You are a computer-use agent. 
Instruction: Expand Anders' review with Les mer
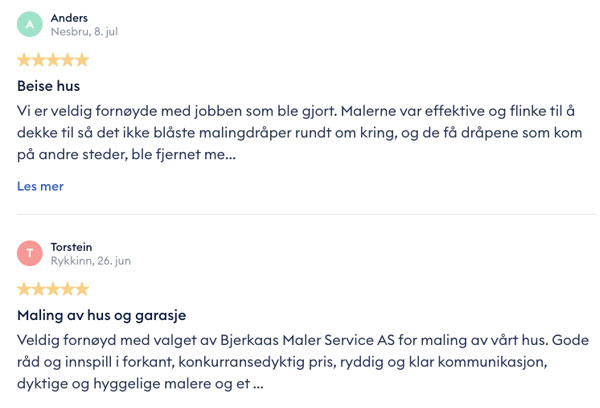pyautogui.click(x=40, y=186)
